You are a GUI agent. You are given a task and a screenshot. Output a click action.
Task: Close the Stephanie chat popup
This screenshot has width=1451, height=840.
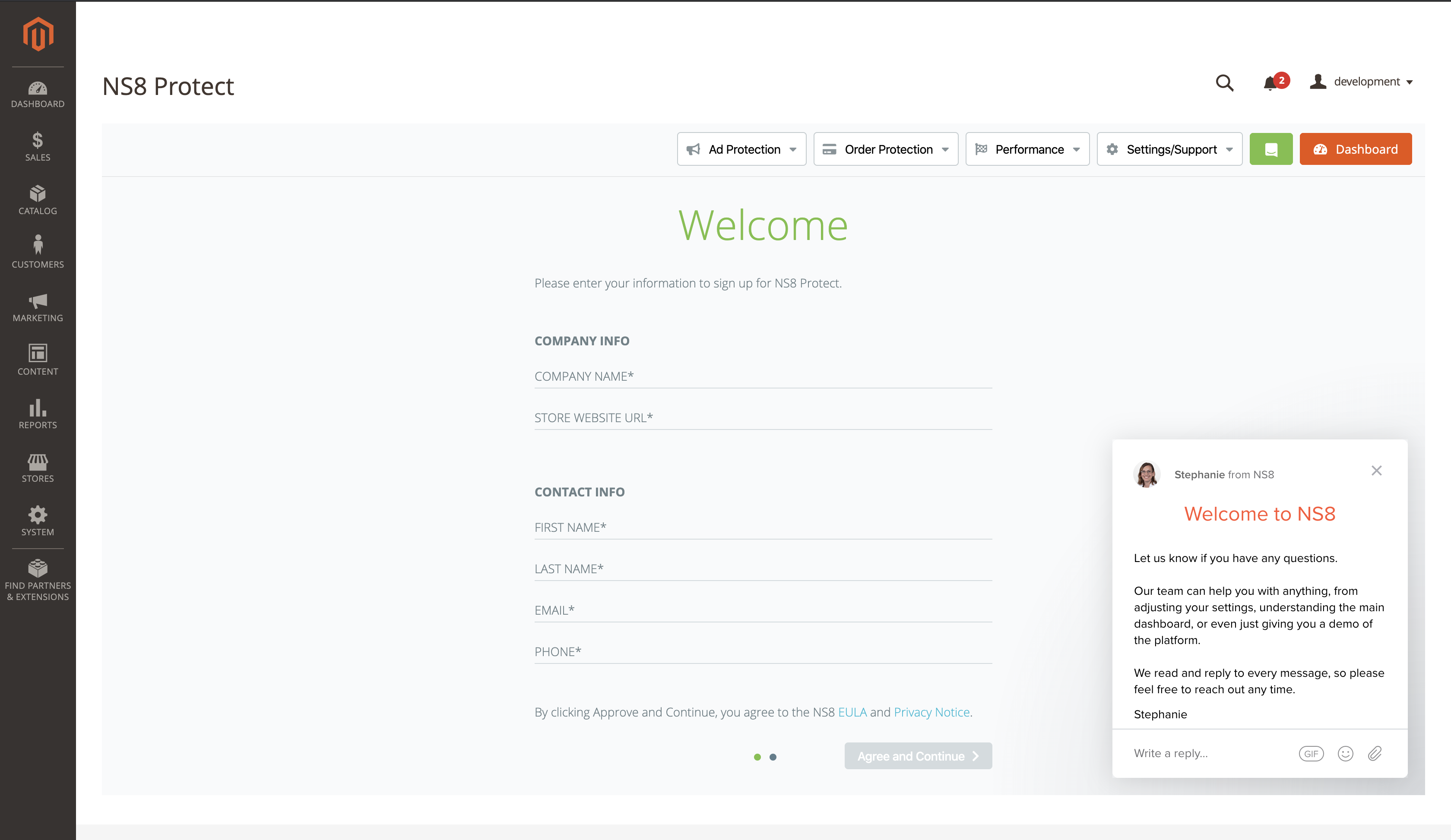pyautogui.click(x=1376, y=471)
